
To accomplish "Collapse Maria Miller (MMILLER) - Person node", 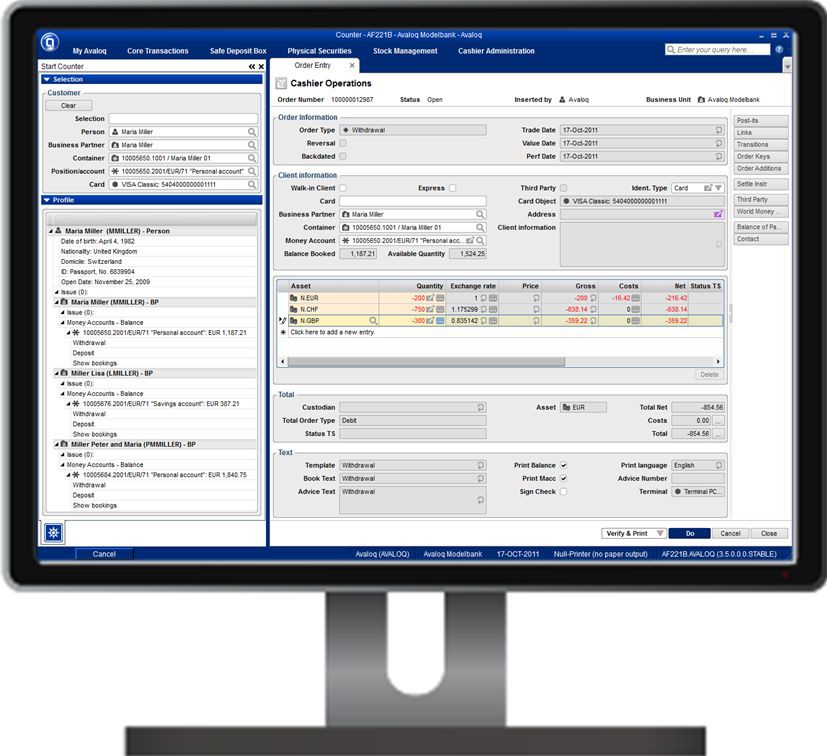I will click(51, 231).
